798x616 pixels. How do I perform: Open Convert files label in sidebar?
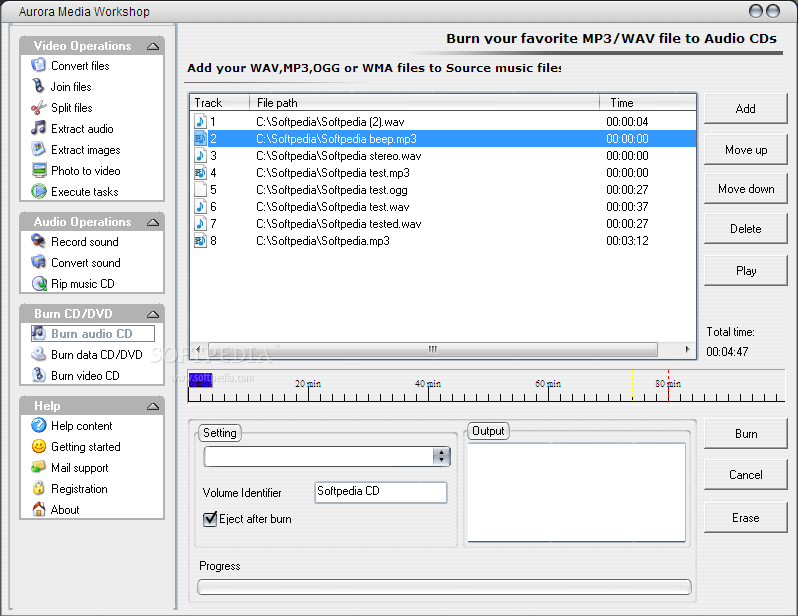[x=80, y=66]
